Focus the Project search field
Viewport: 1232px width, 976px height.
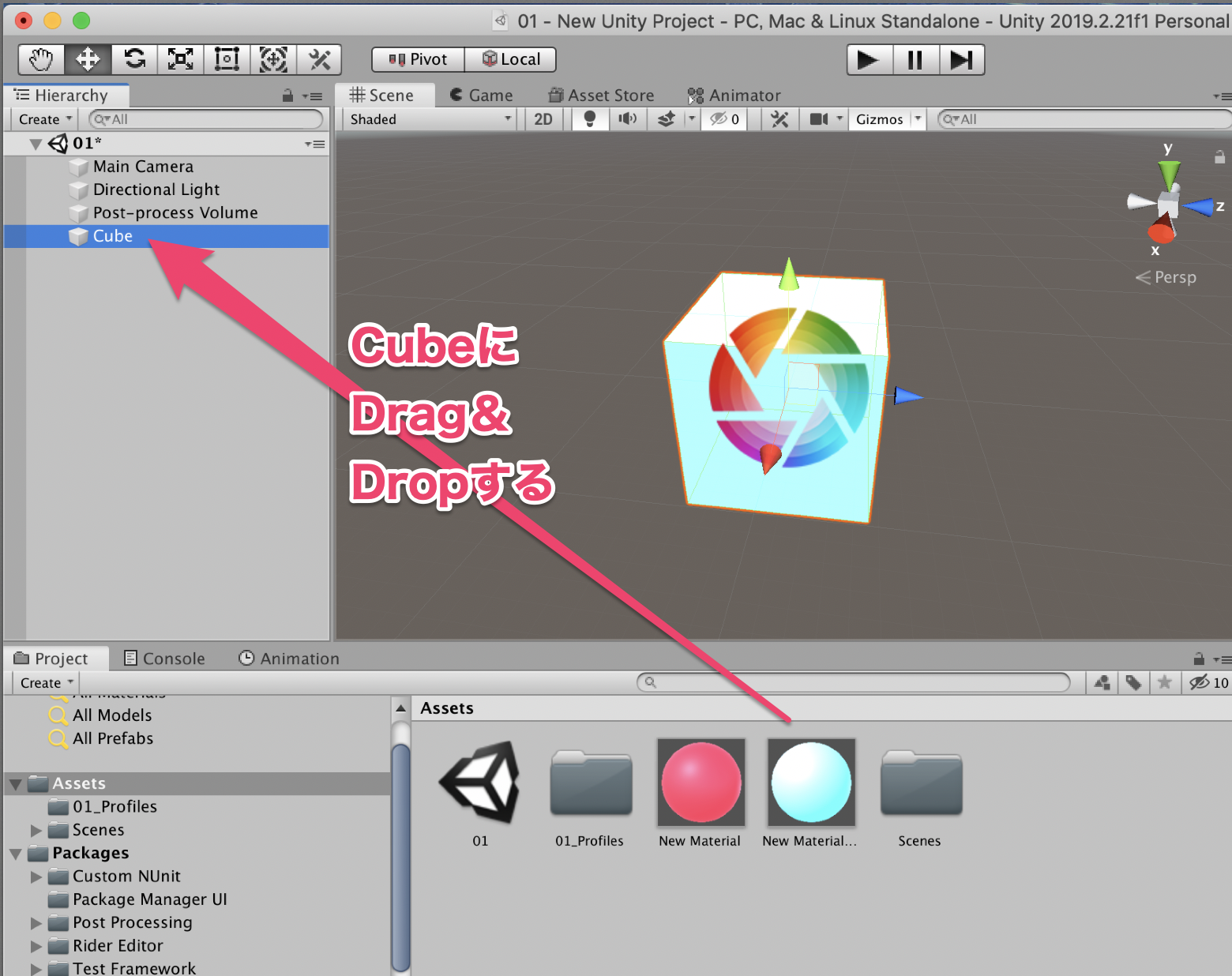click(x=854, y=682)
